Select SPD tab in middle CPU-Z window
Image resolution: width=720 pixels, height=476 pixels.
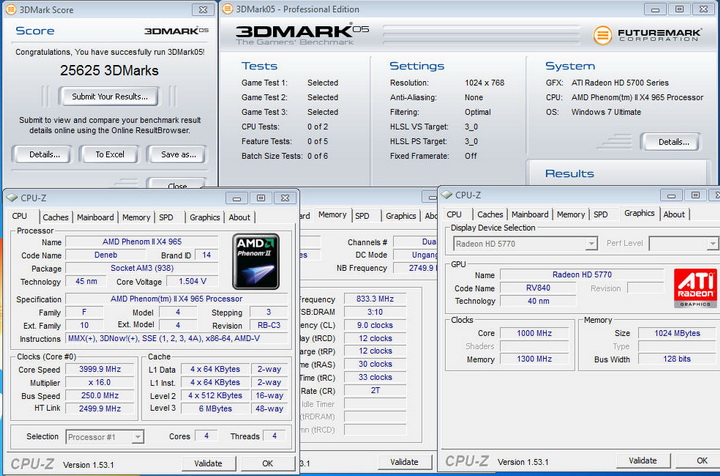point(362,216)
